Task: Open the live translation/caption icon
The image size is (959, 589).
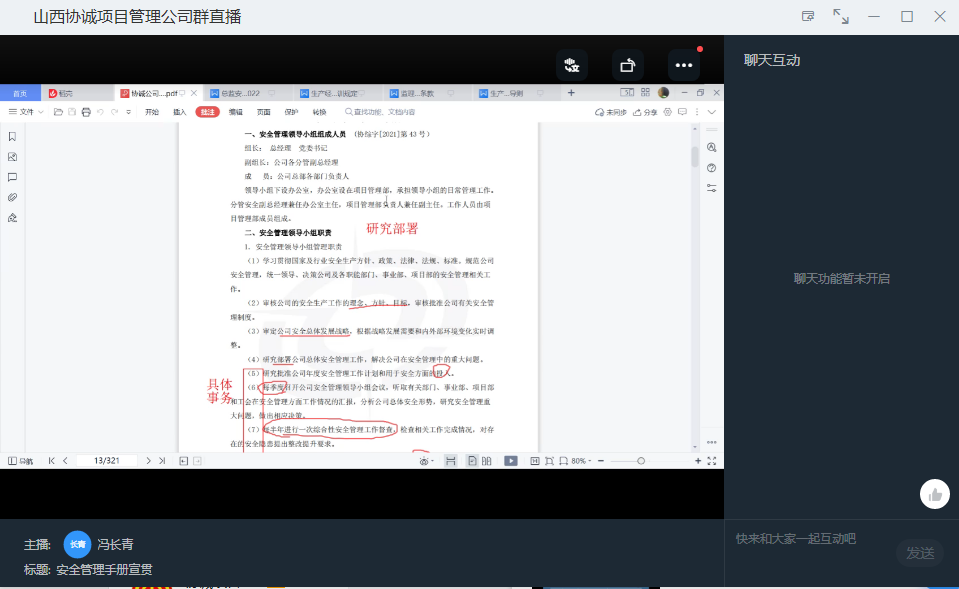Action: 572,65
